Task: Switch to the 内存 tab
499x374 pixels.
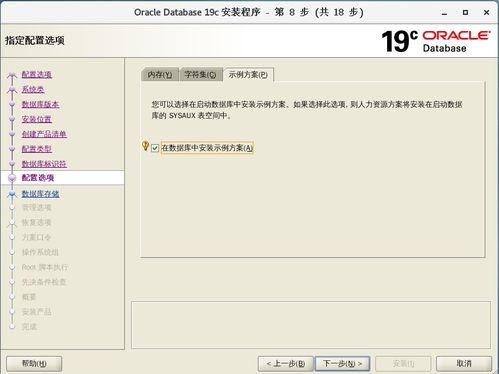Action: [160, 75]
